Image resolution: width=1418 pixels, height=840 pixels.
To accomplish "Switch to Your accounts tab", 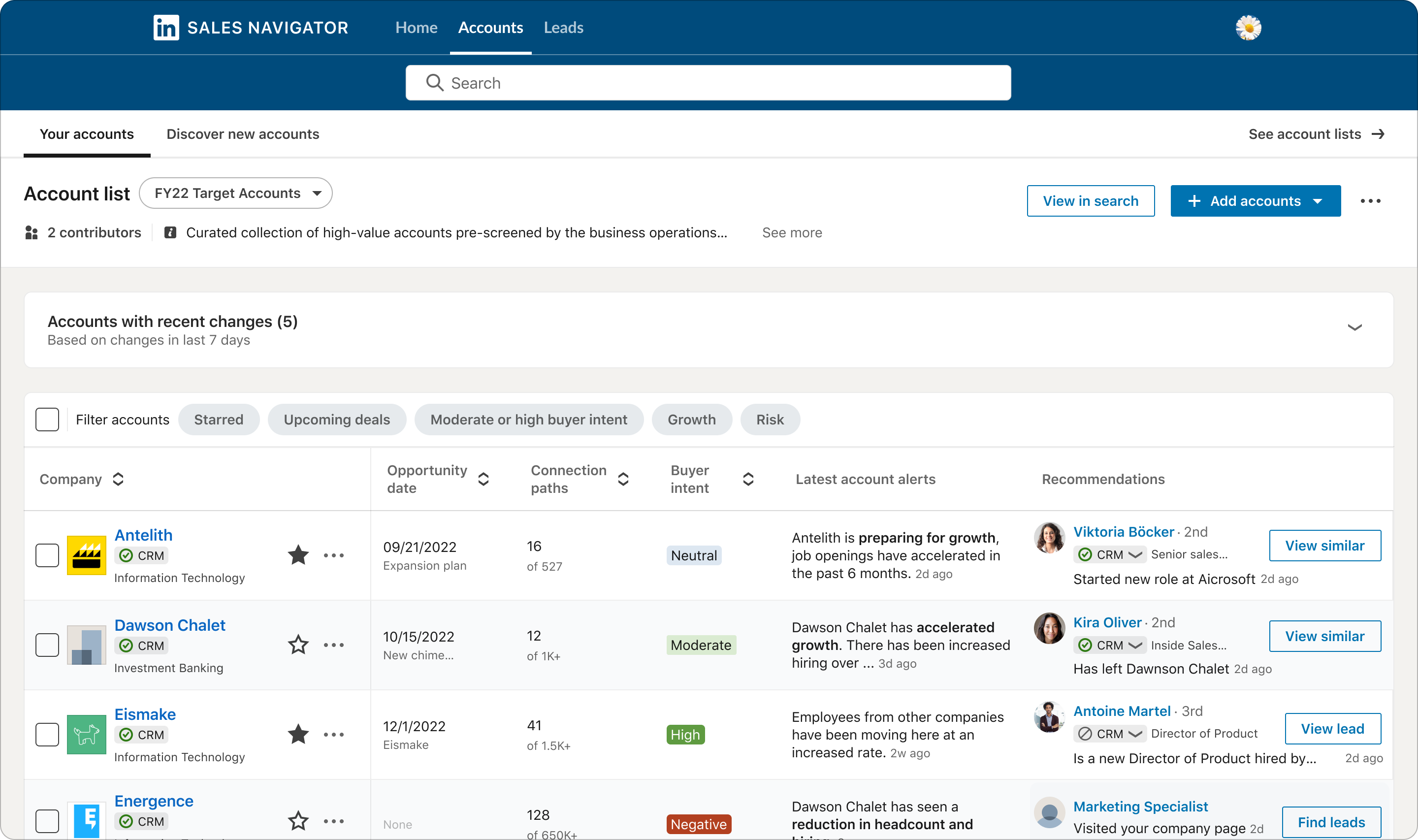I will click(x=87, y=134).
